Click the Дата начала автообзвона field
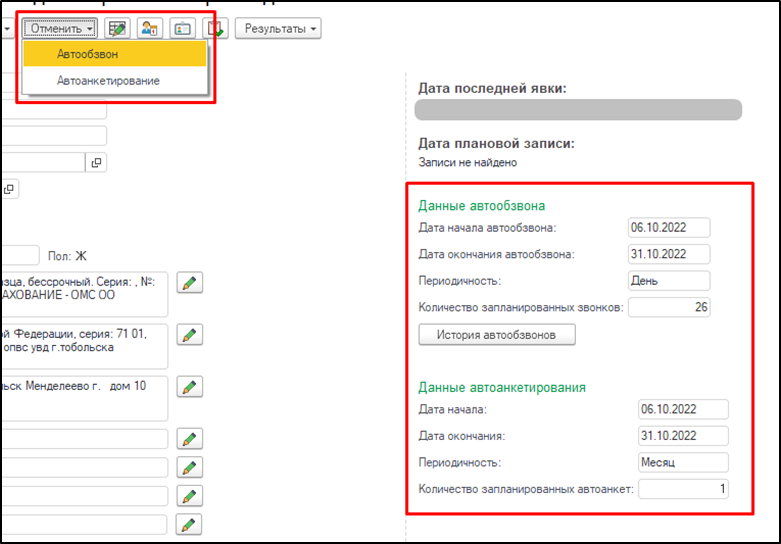Viewport: 781px width, 544px height. coord(669,227)
